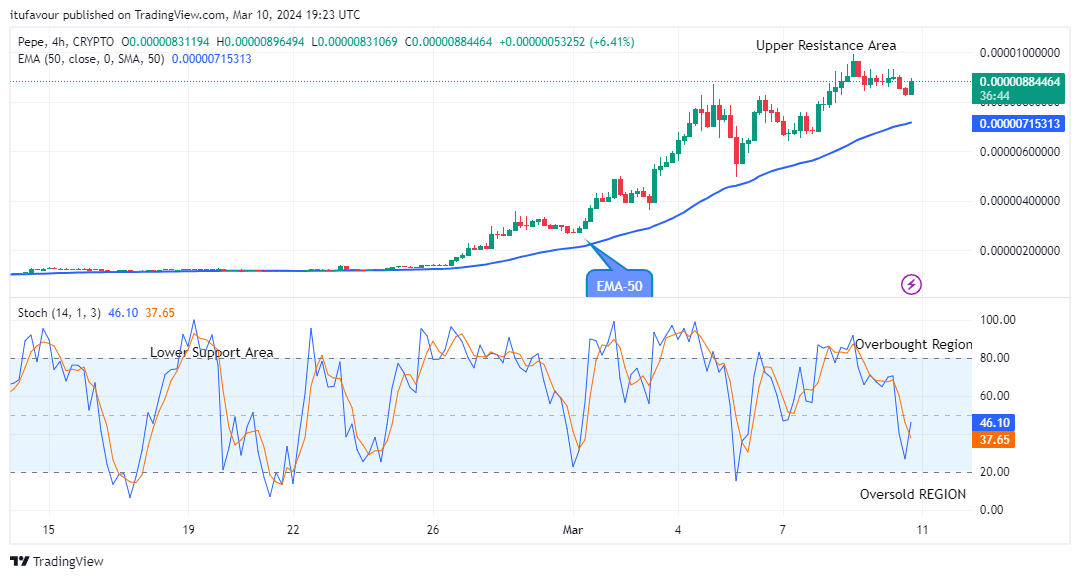Click the TradingView logo at bottom
The width and height of the screenshot is (1080, 579).
tap(57, 561)
